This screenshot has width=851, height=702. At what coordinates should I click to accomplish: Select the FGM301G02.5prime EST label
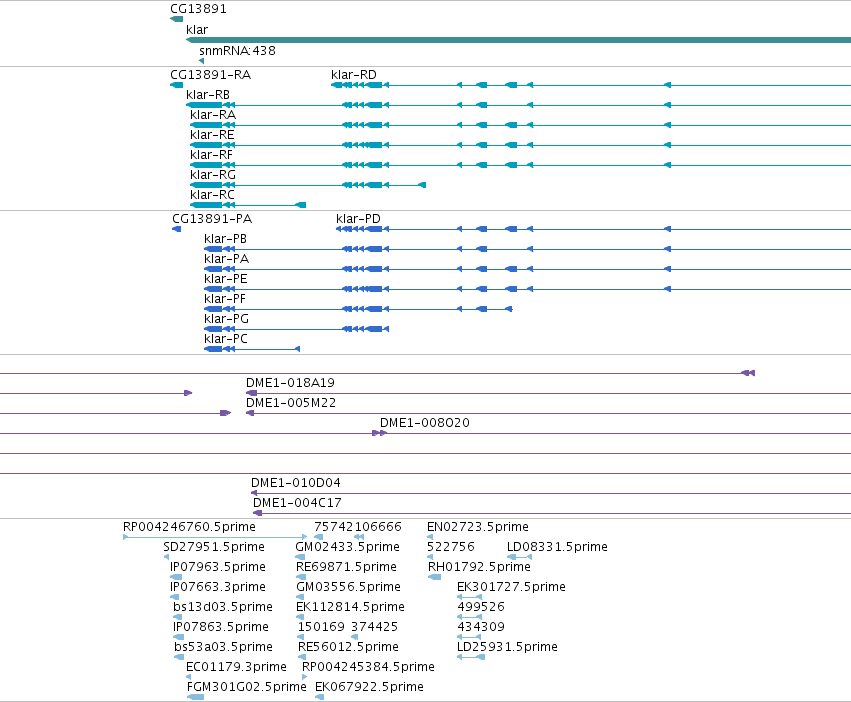point(246,687)
